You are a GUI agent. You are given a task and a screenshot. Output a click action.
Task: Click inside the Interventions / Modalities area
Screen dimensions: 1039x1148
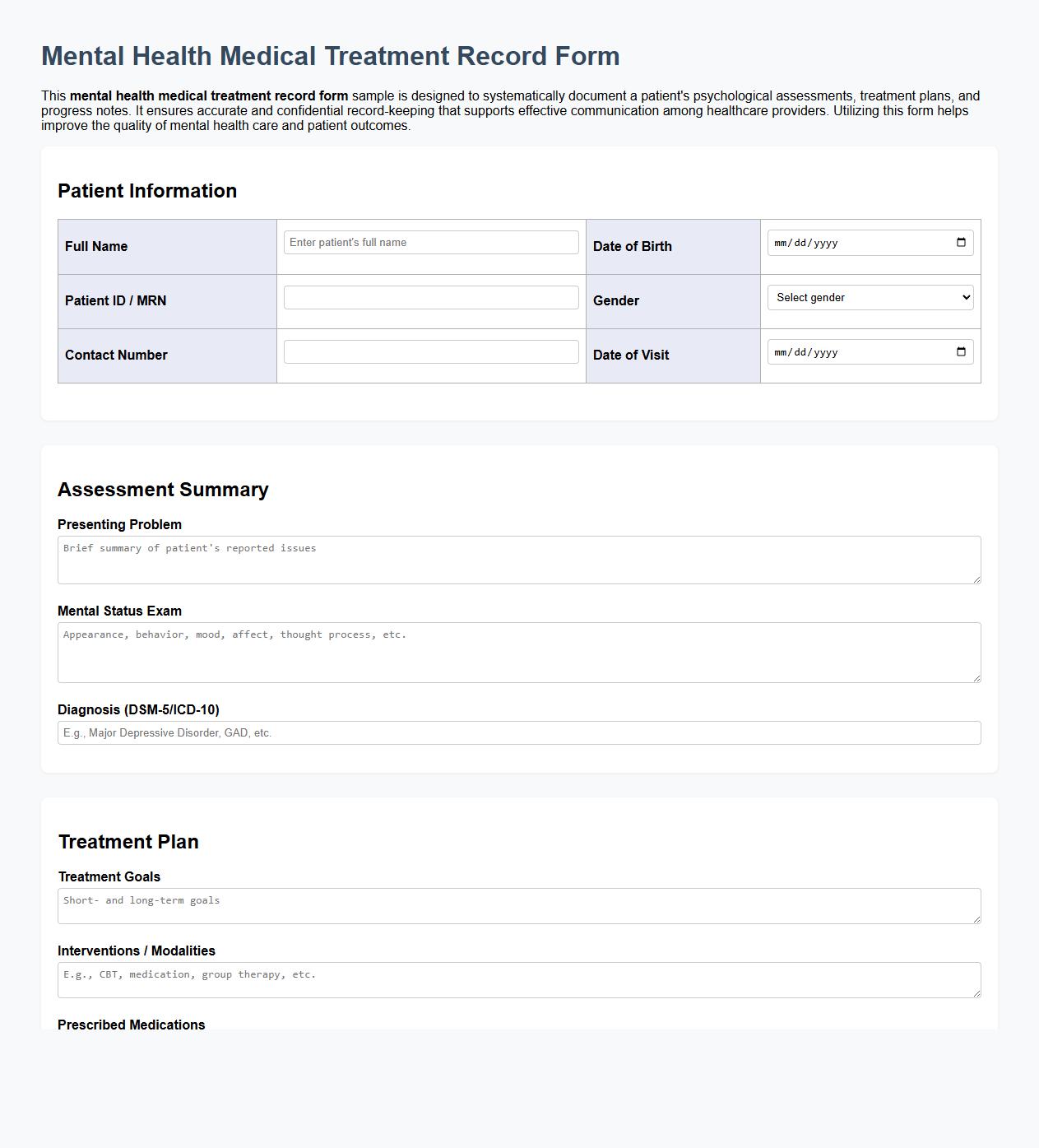pos(519,978)
